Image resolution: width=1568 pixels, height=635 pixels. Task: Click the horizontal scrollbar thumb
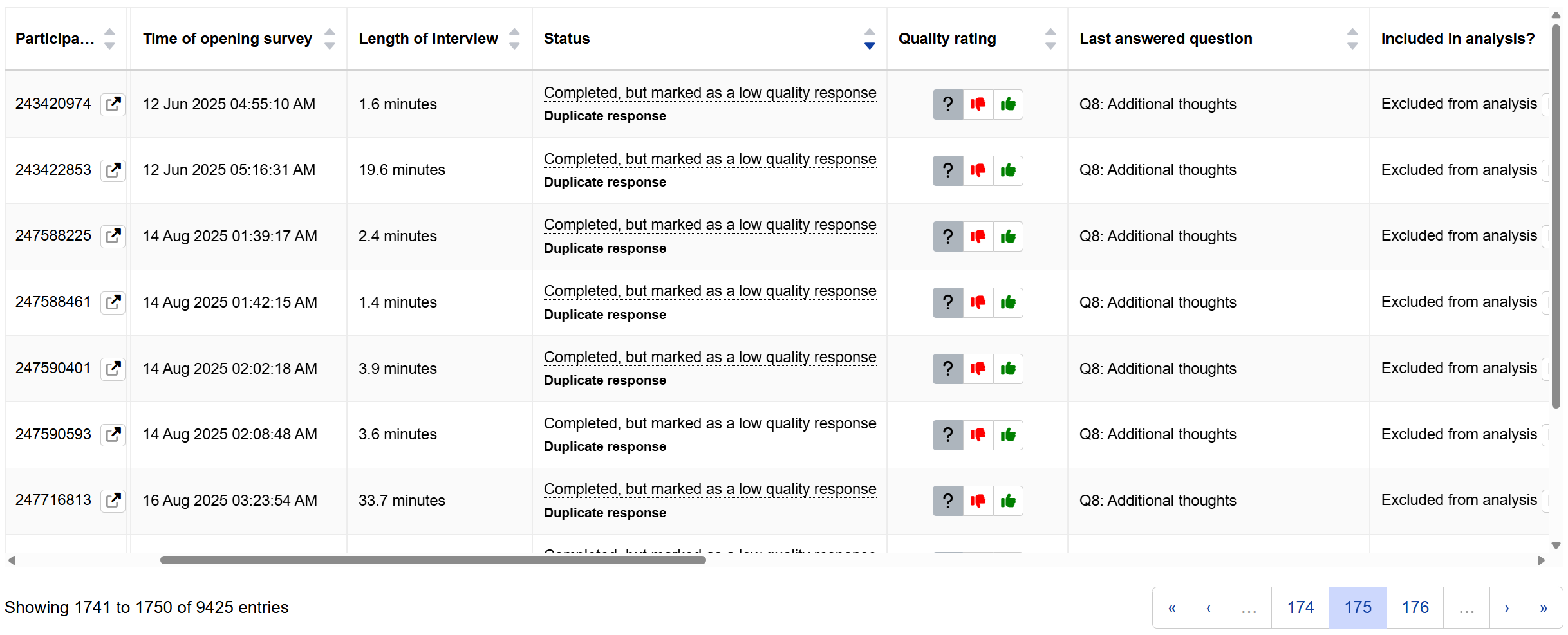pos(433,560)
